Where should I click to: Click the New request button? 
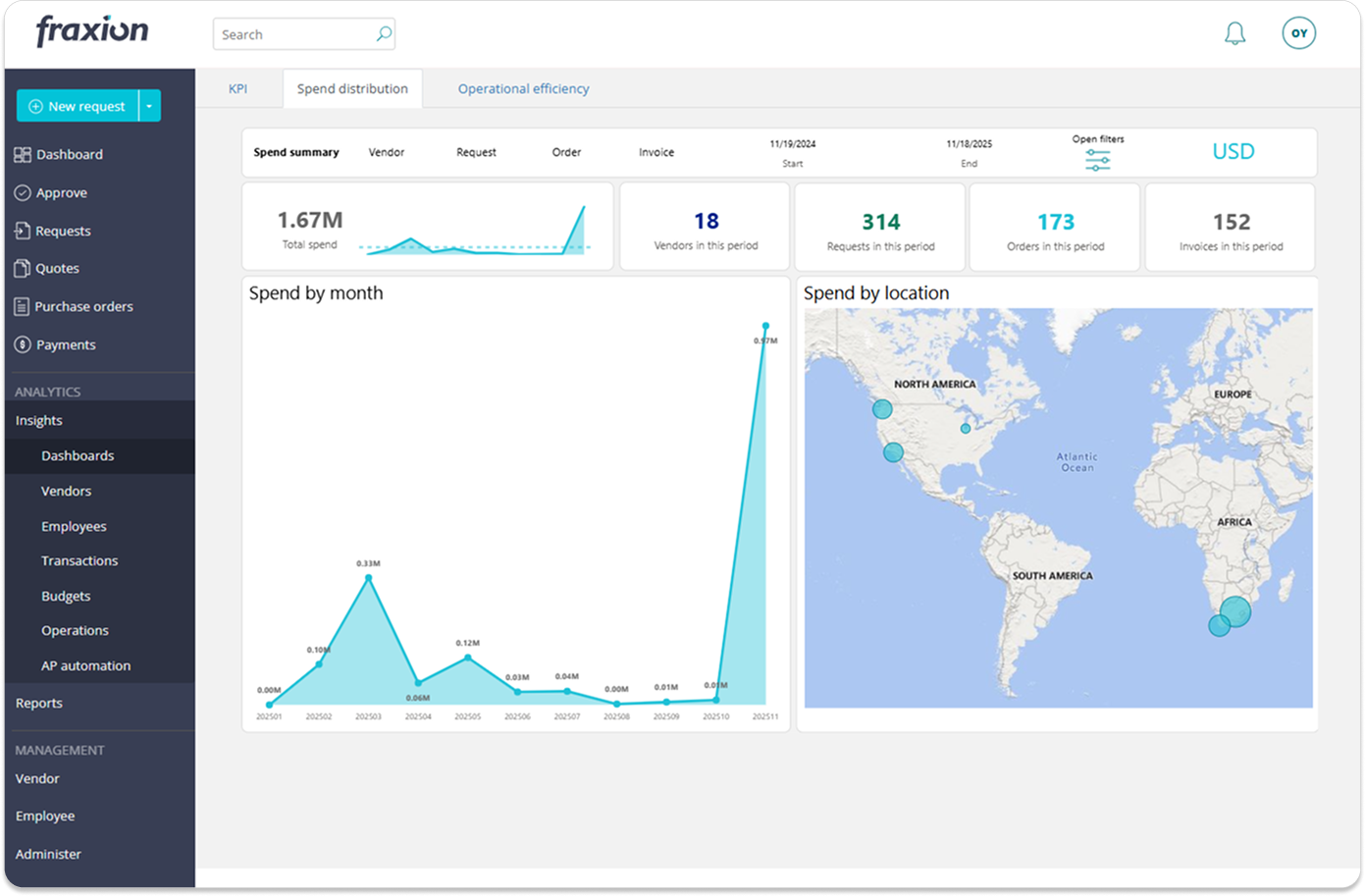pos(78,106)
